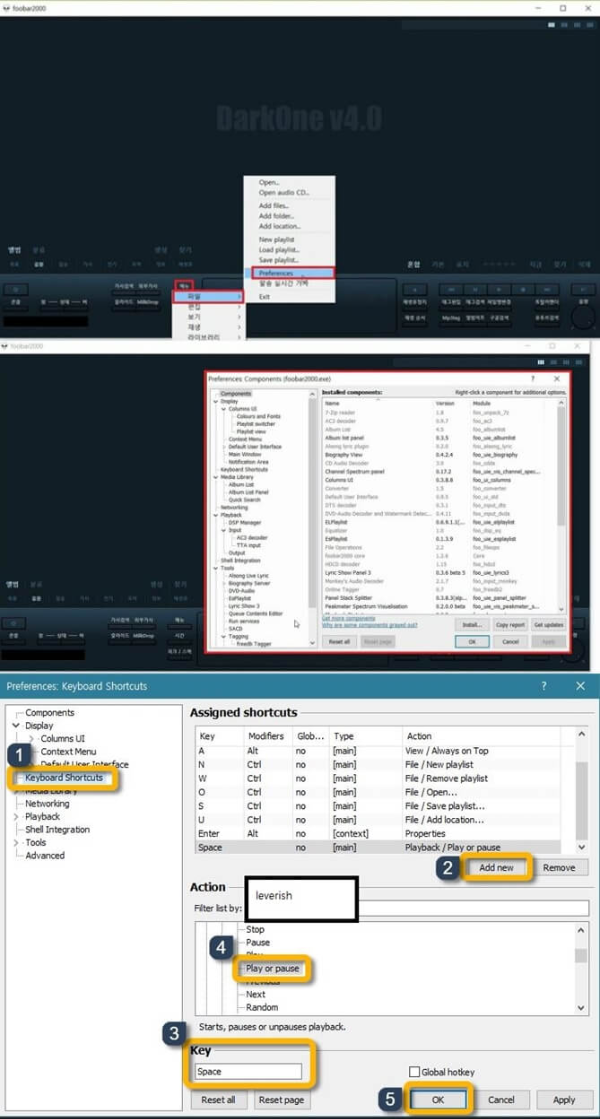This screenshot has width=600, height=1119.
Task: Collapse Tools node in Components window tree
Action: 215,568
